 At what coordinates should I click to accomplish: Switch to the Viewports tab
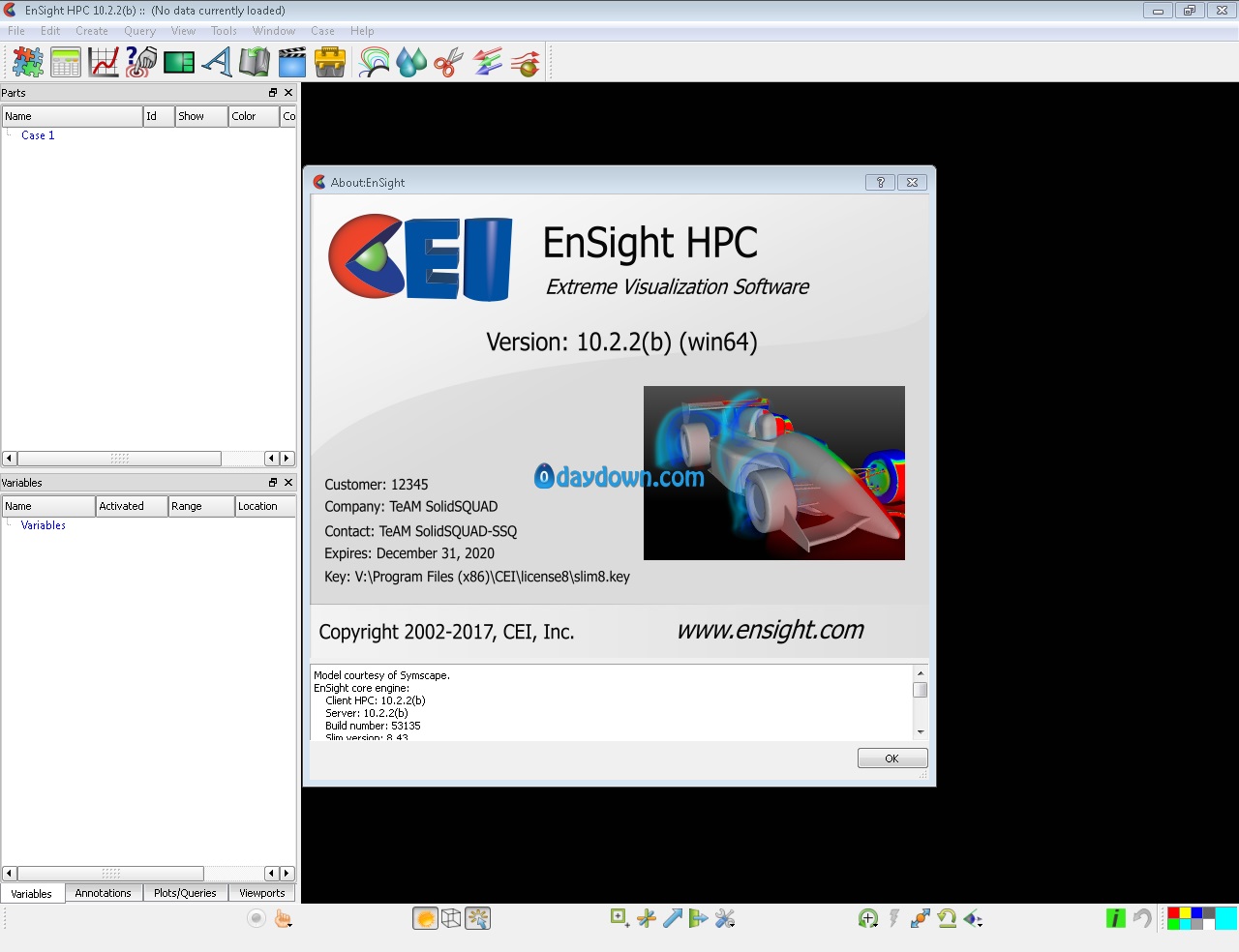(x=262, y=893)
